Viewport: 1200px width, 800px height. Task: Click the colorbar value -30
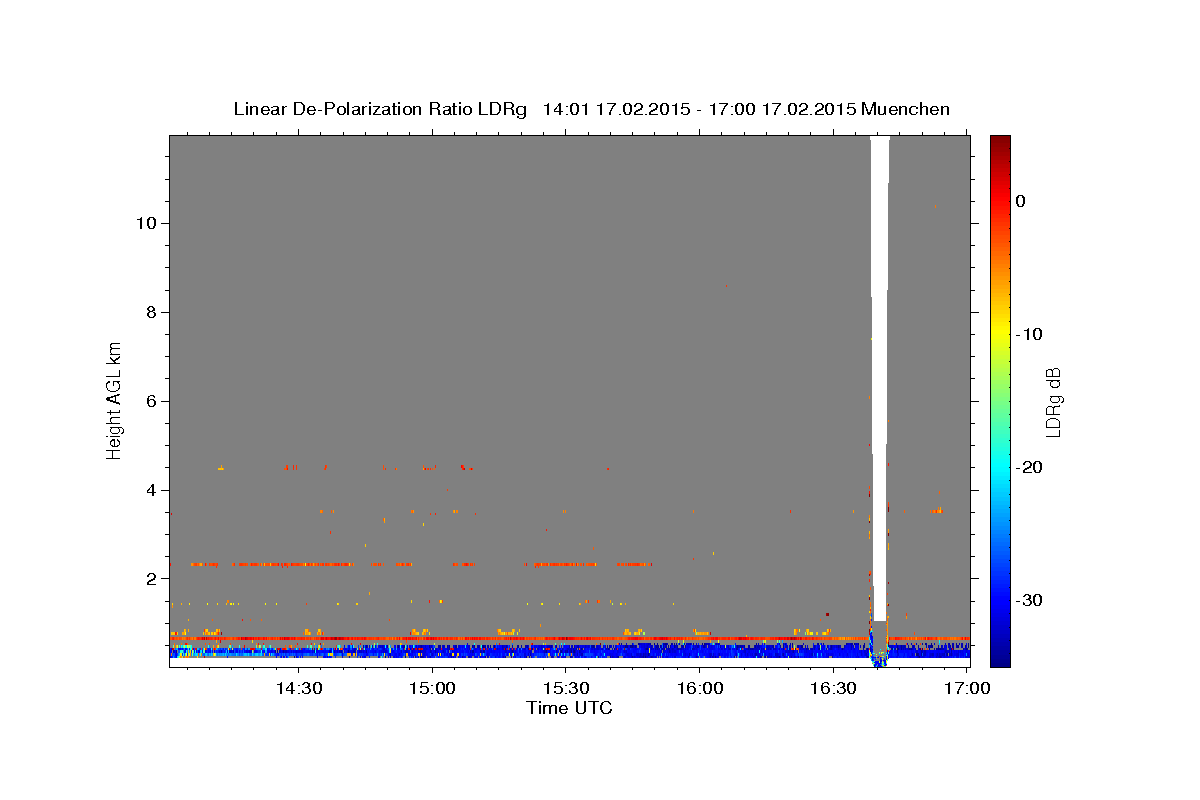click(1031, 600)
